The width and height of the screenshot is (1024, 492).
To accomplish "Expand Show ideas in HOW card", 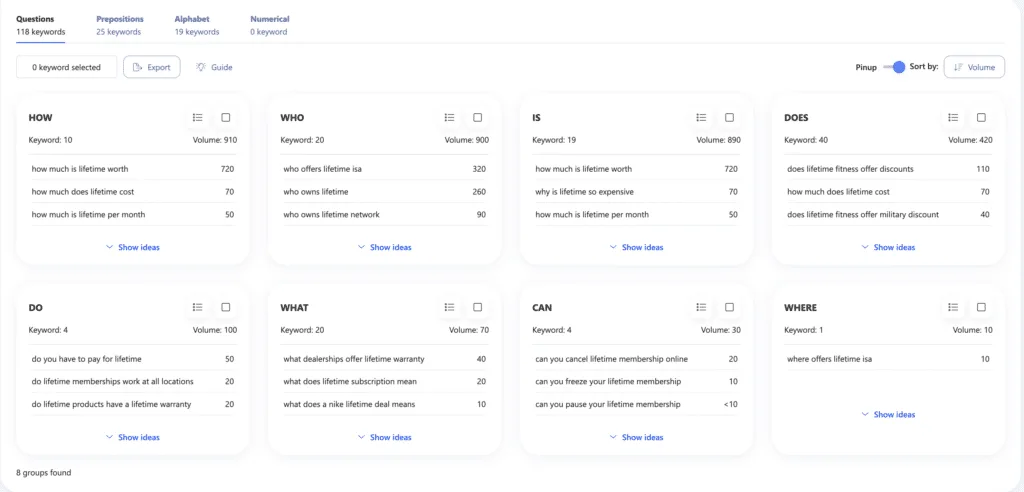I will (x=133, y=247).
